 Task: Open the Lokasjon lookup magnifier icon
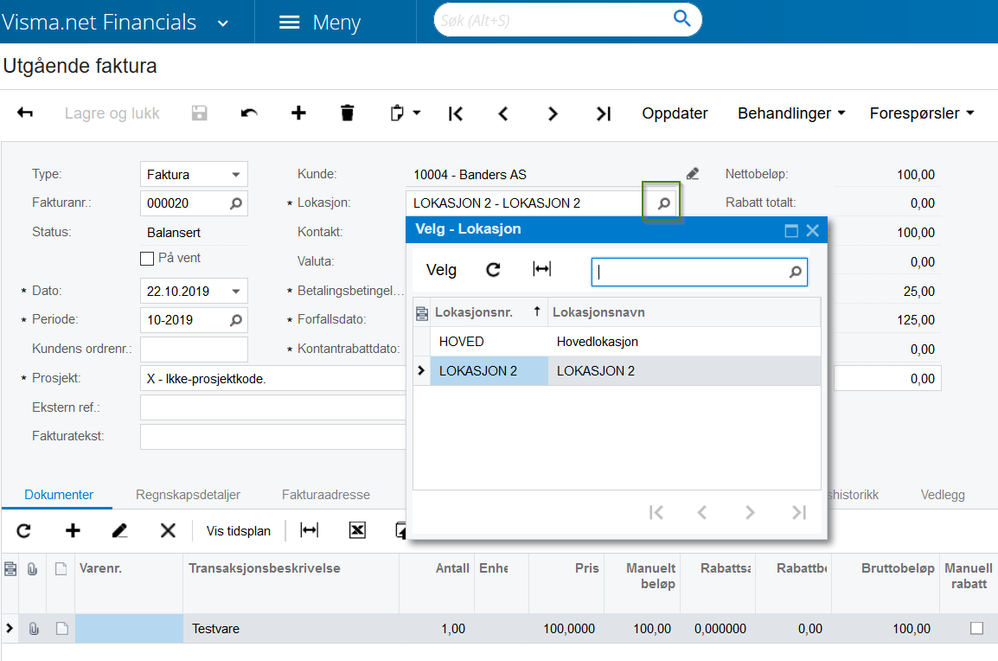click(x=662, y=203)
